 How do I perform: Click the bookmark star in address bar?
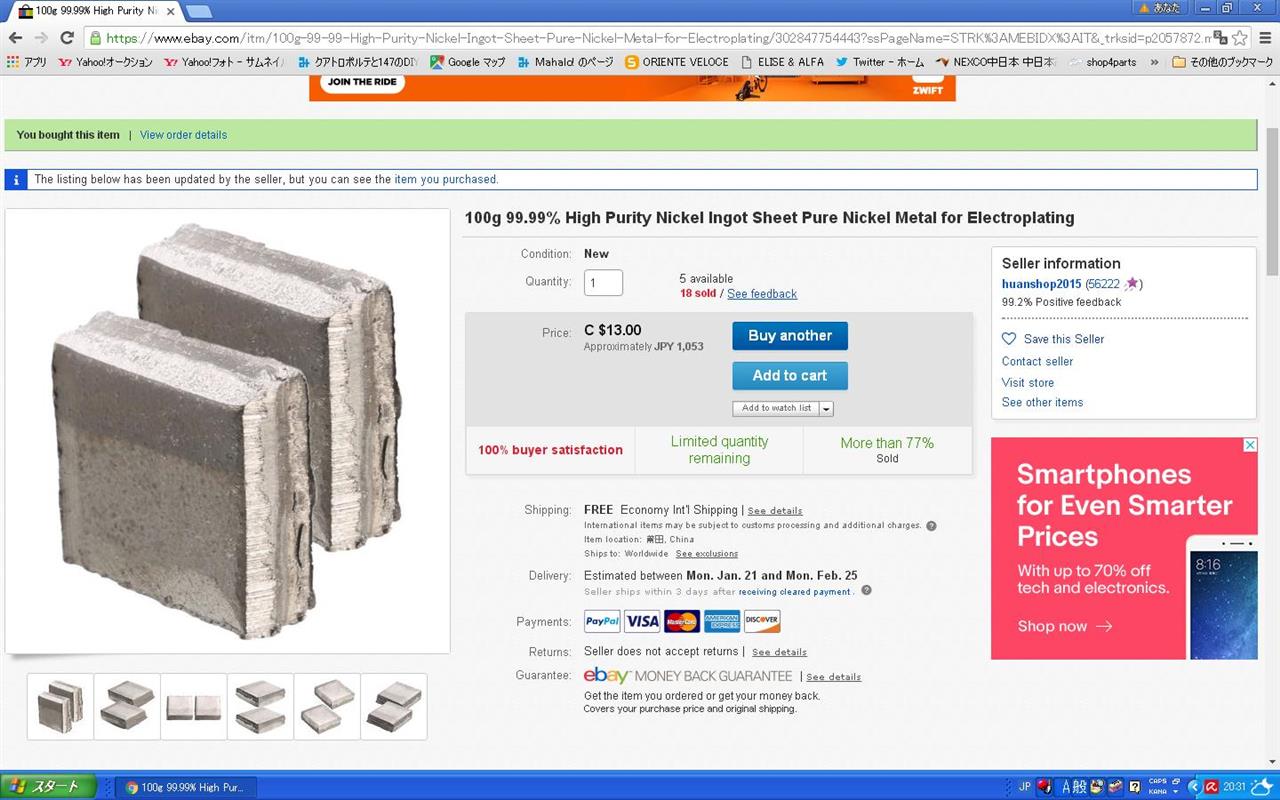pyautogui.click(x=1240, y=38)
